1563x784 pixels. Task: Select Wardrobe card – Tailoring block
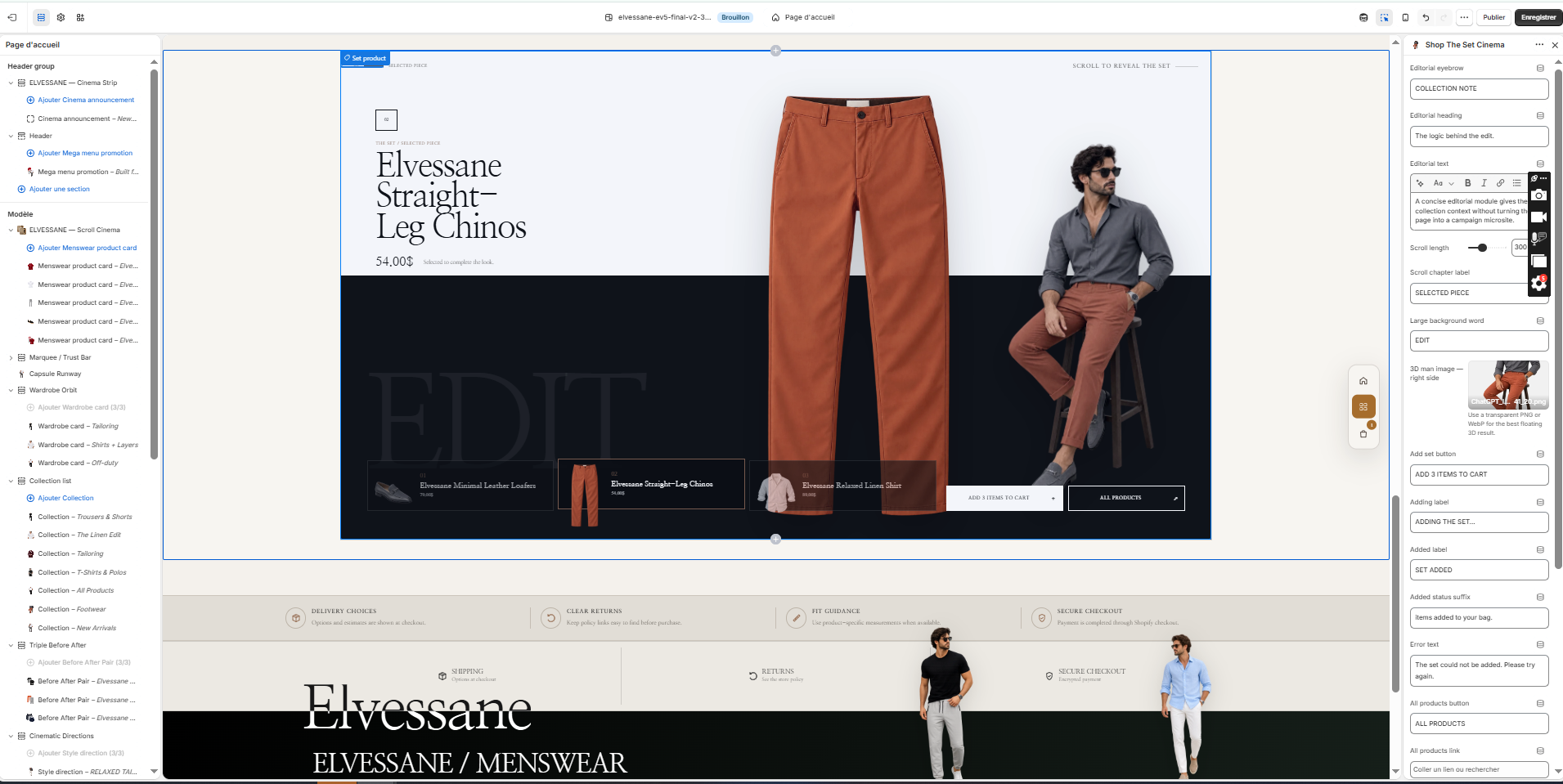78,426
